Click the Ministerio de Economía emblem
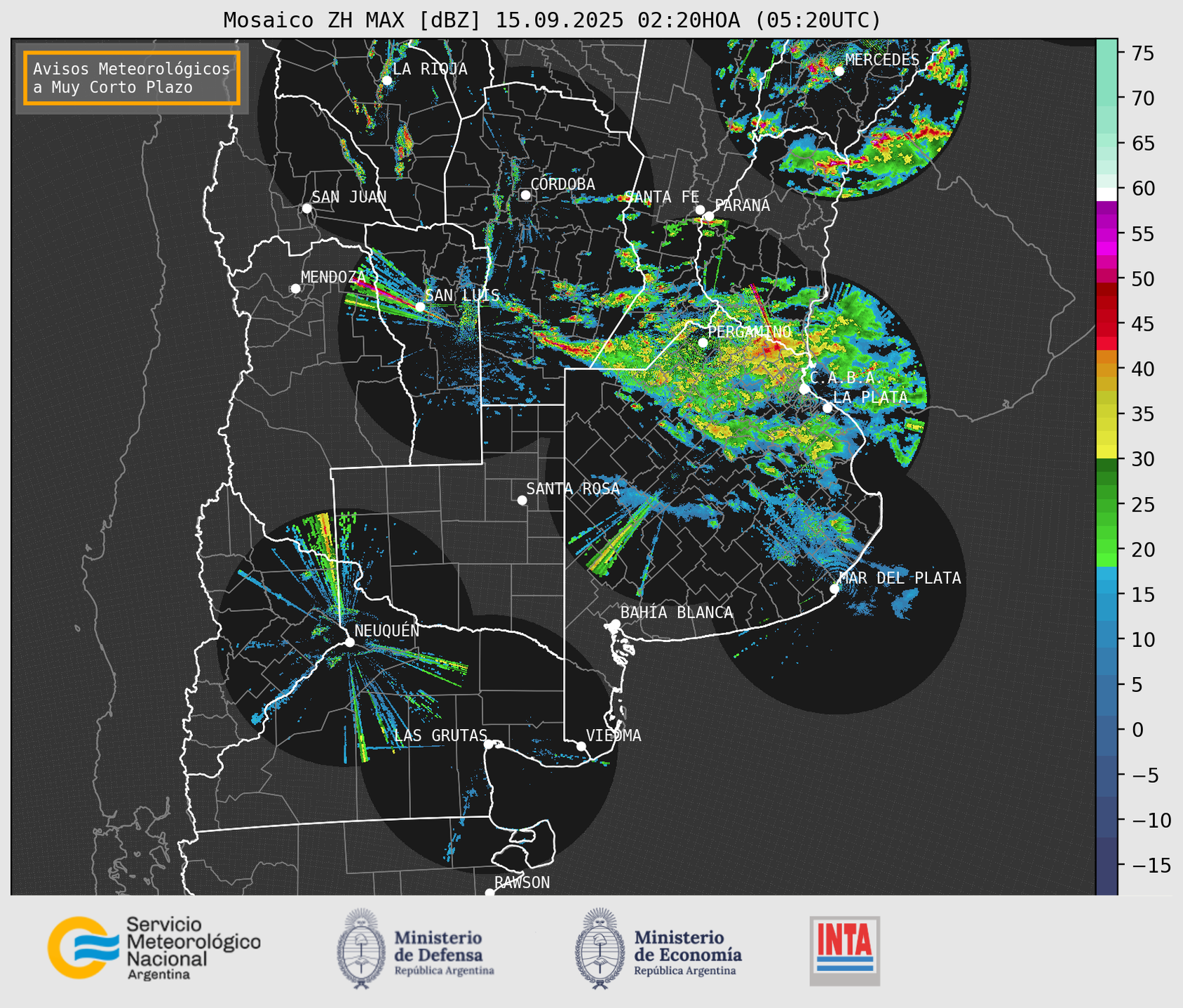Screen dimensions: 1183x1008 click(x=600, y=948)
